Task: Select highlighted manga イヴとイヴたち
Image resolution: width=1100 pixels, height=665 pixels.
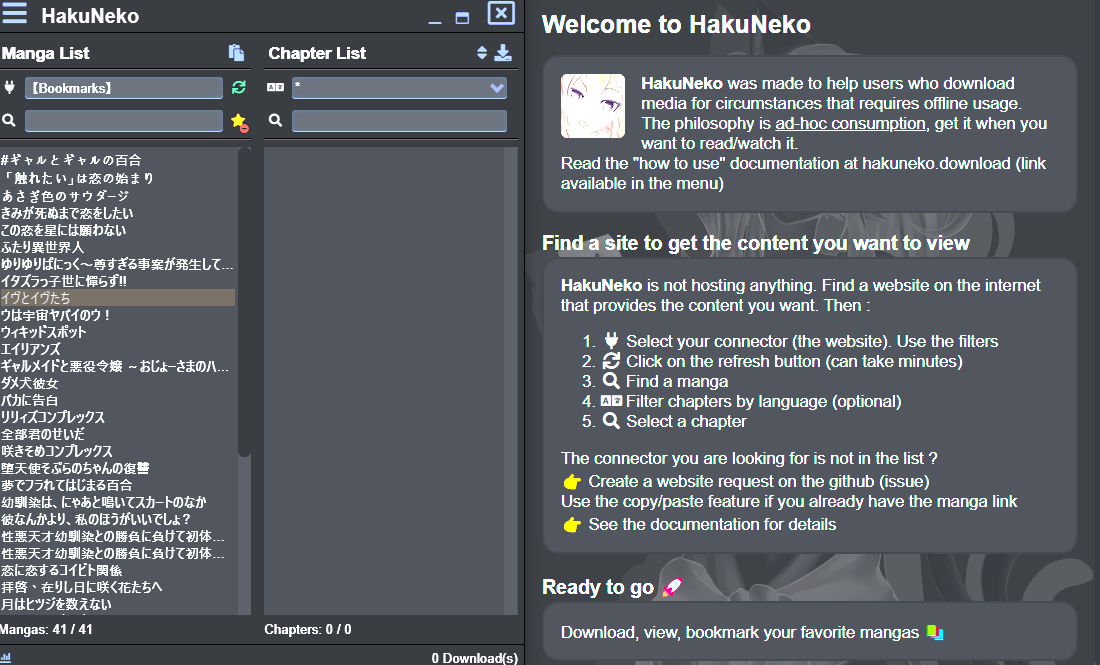Action: (x=117, y=297)
